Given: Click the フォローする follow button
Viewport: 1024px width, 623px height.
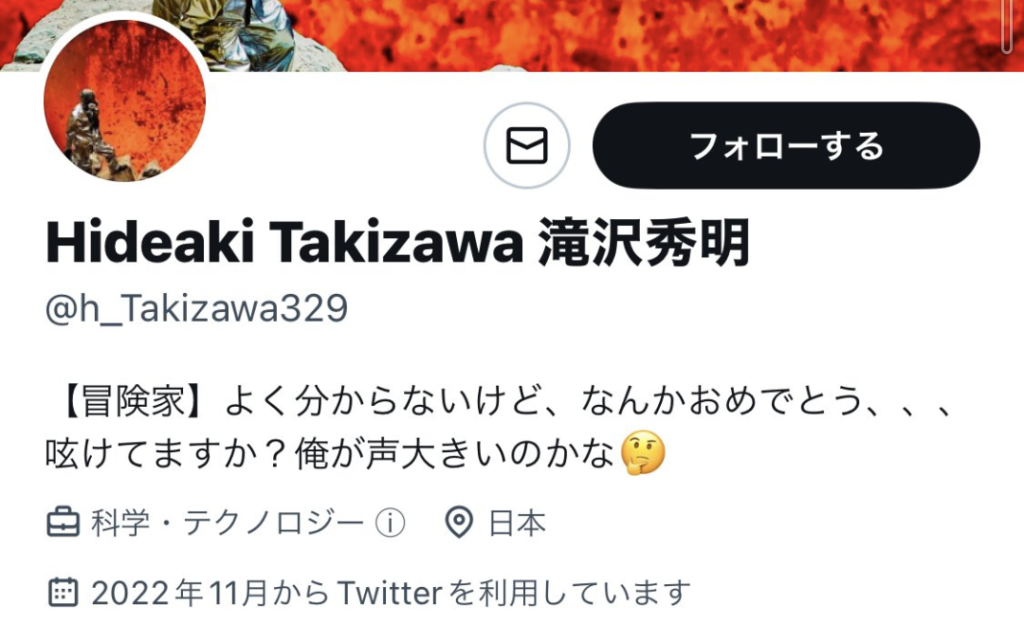Looking at the screenshot, I should tap(786, 145).
